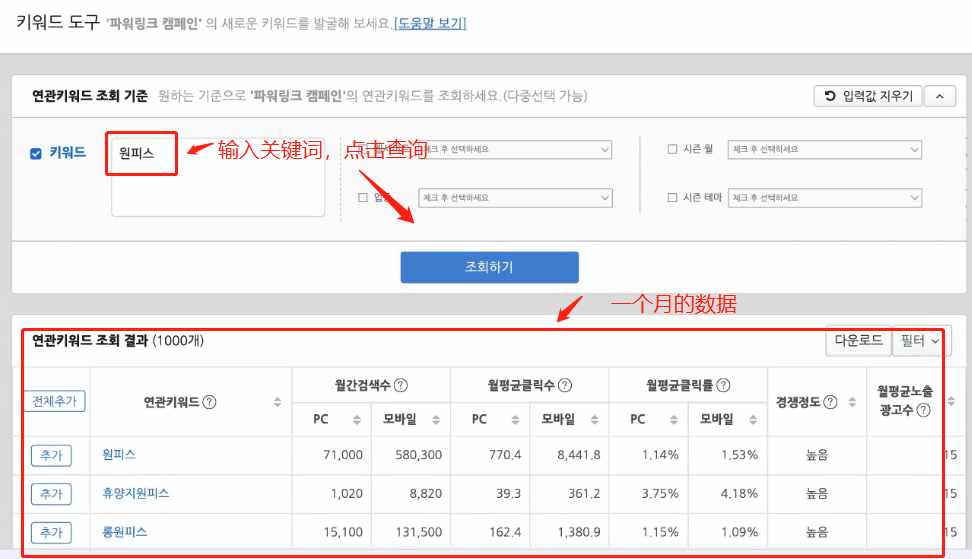Click the 다운로드 button
This screenshot has height=559, width=972.
click(858, 340)
